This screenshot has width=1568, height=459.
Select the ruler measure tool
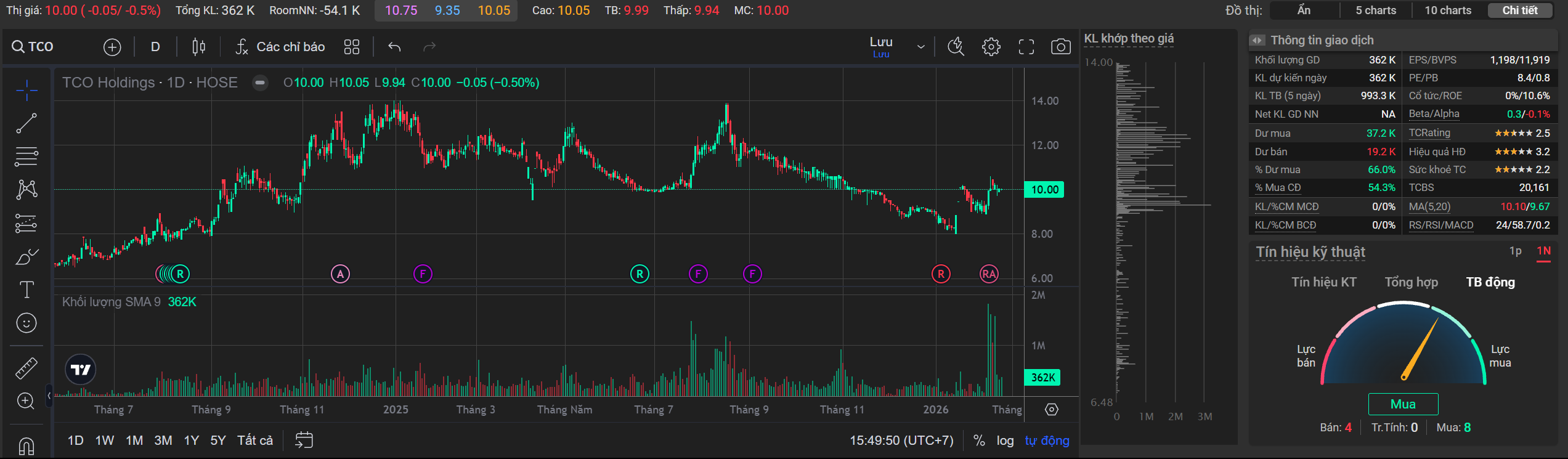tap(26, 368)
